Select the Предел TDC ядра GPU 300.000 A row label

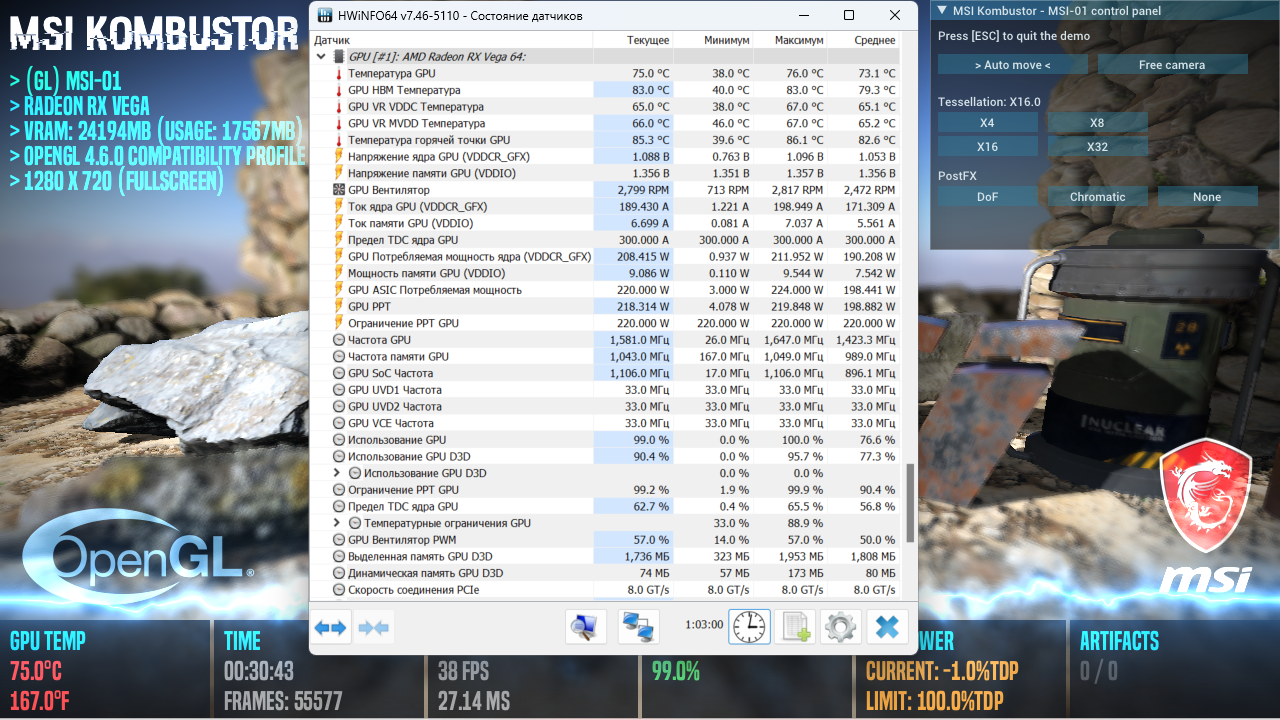(x=403, y=240)
